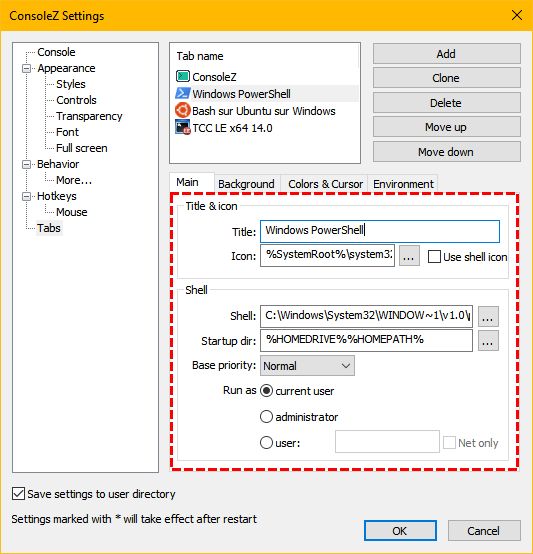Screen dimensions: 533x554
Task: Browse for icon file
Action: click(409, 256)
